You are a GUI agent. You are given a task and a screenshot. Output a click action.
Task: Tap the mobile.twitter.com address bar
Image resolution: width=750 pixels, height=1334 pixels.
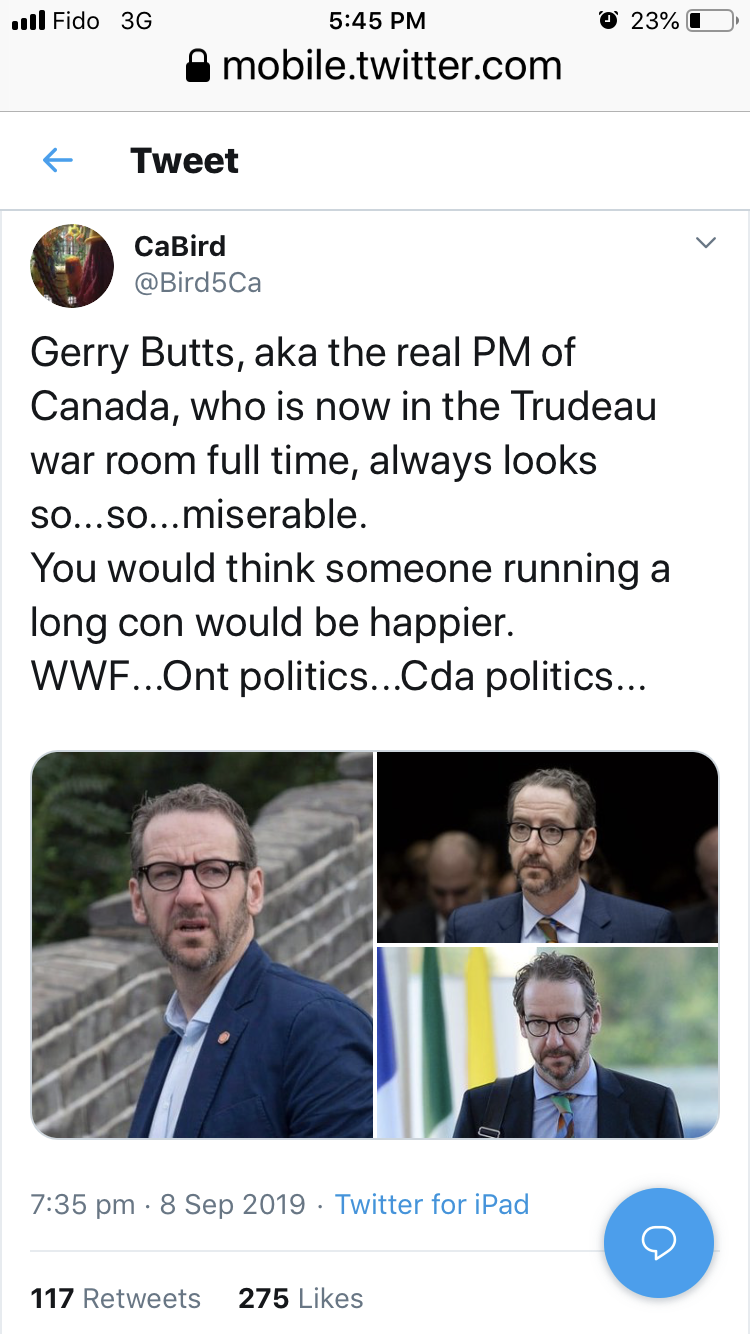[x=375, y=67]
